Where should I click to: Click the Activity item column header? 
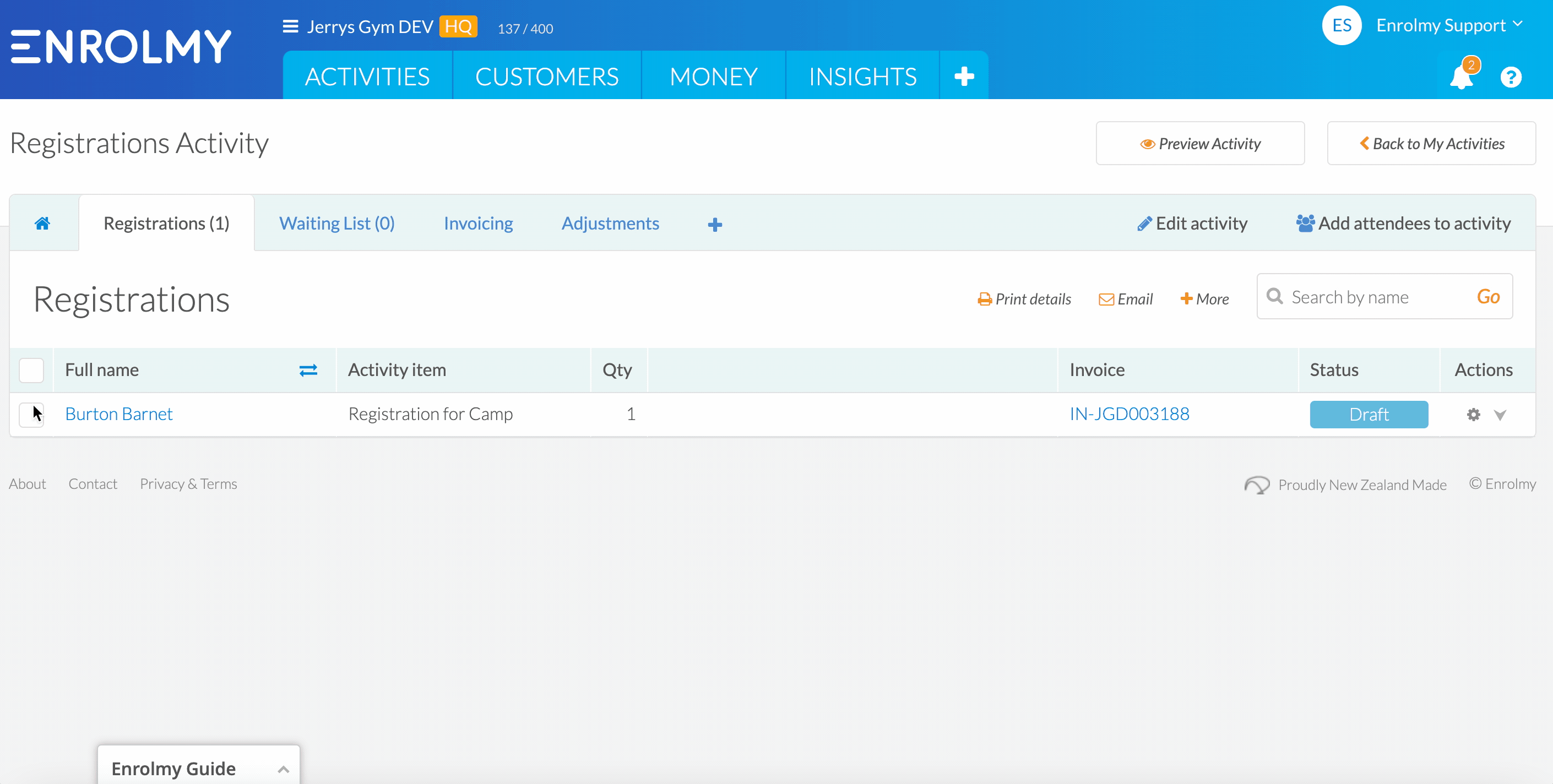pyautogui.click(x=397, y=370)
